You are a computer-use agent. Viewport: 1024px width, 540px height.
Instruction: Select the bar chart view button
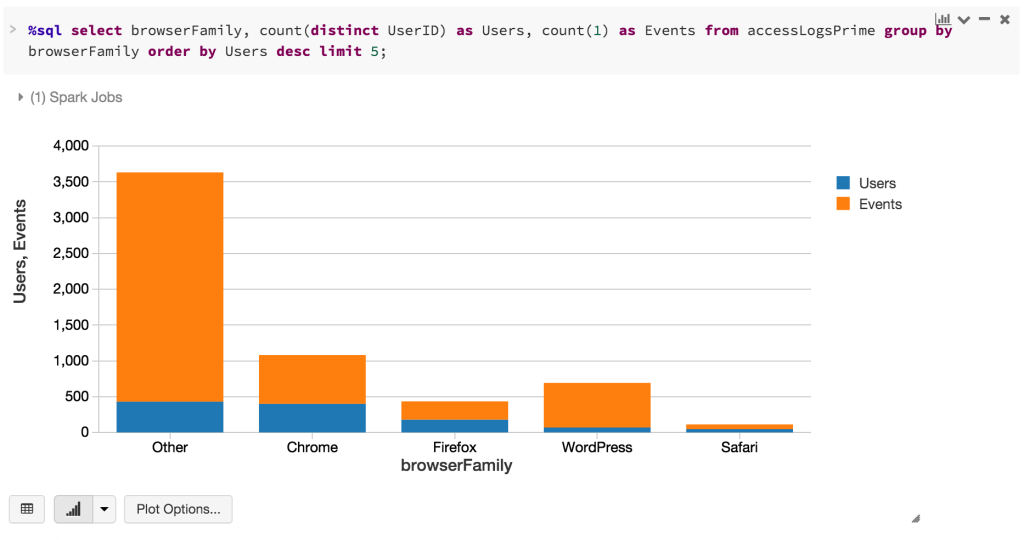coord(73,509)
